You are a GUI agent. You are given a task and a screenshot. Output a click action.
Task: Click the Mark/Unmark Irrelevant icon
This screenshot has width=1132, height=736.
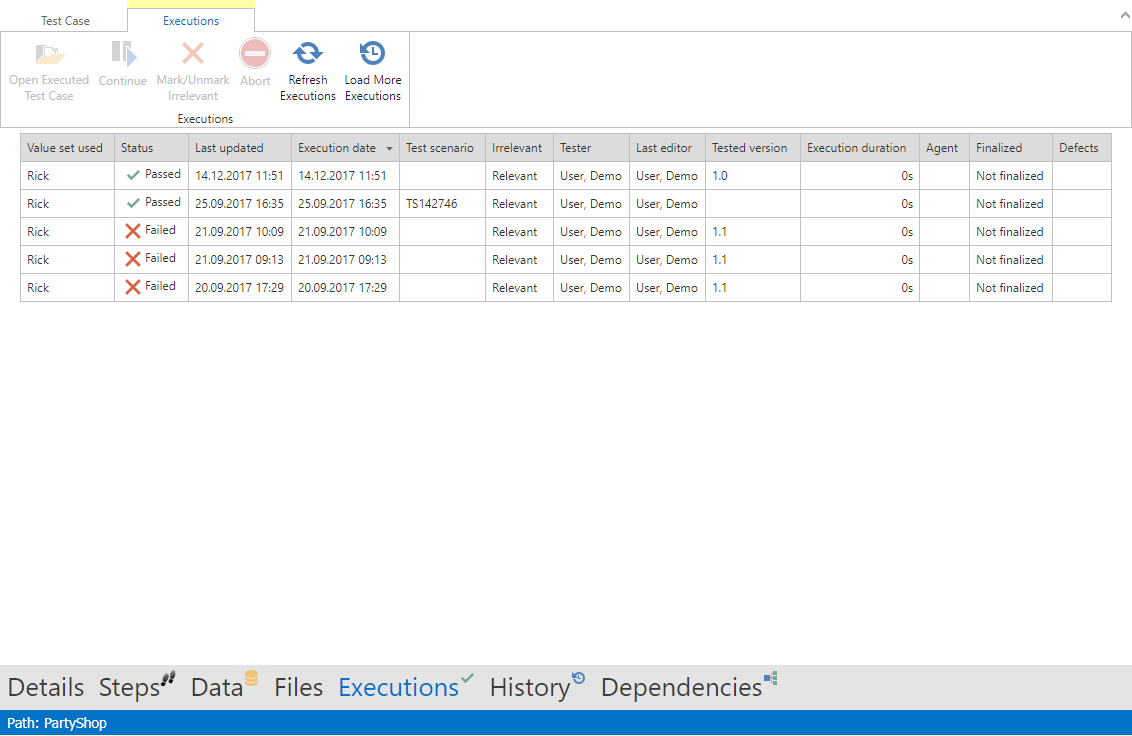pos(193,54)
